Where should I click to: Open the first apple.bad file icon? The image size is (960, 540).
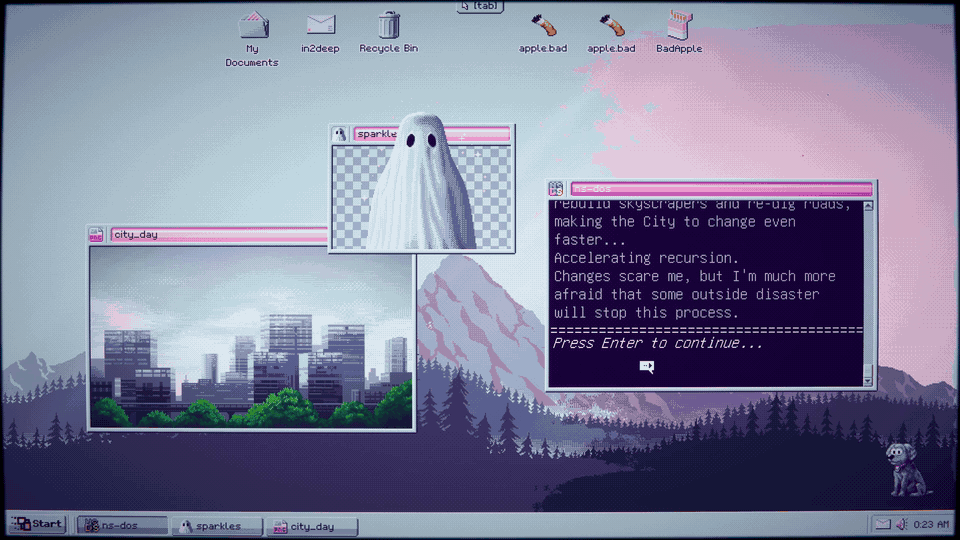(x=543, y=34)
